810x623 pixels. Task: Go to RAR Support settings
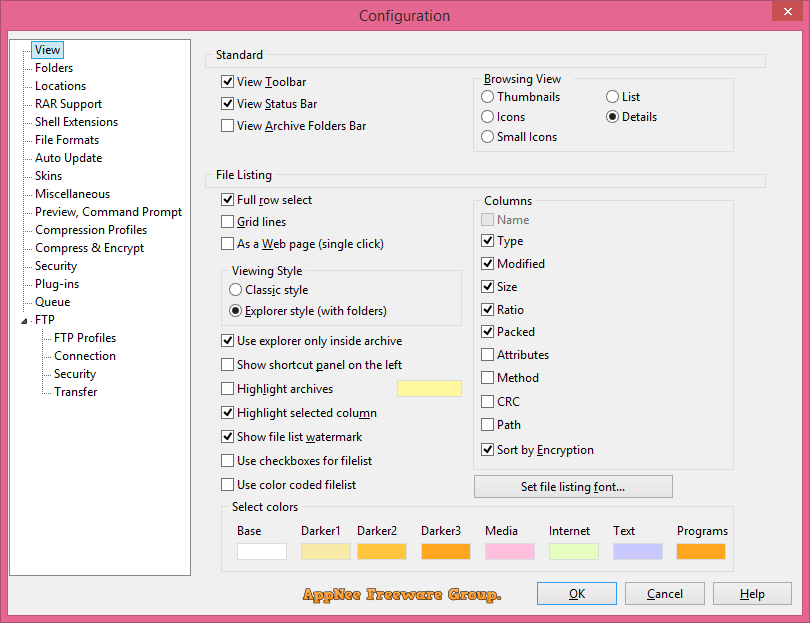(68, 104)
